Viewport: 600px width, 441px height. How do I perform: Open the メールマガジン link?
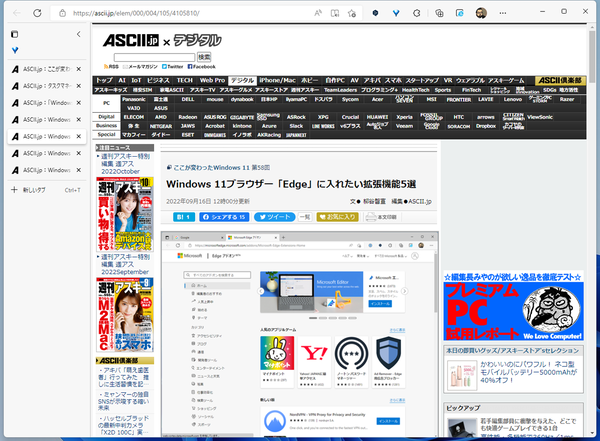pos(140,67)
